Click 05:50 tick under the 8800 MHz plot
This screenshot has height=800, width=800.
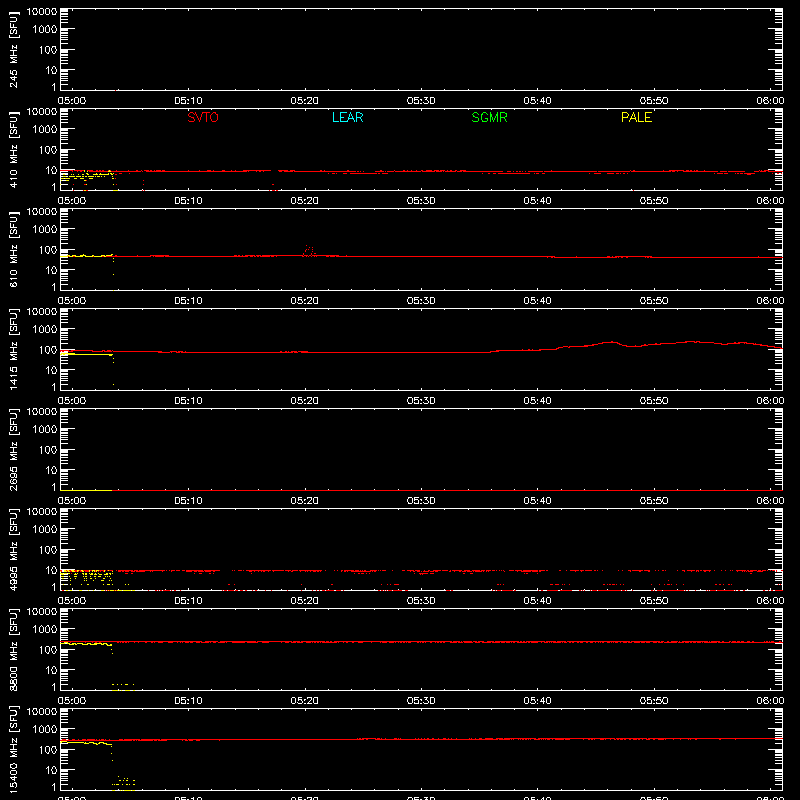click(654, 701)
